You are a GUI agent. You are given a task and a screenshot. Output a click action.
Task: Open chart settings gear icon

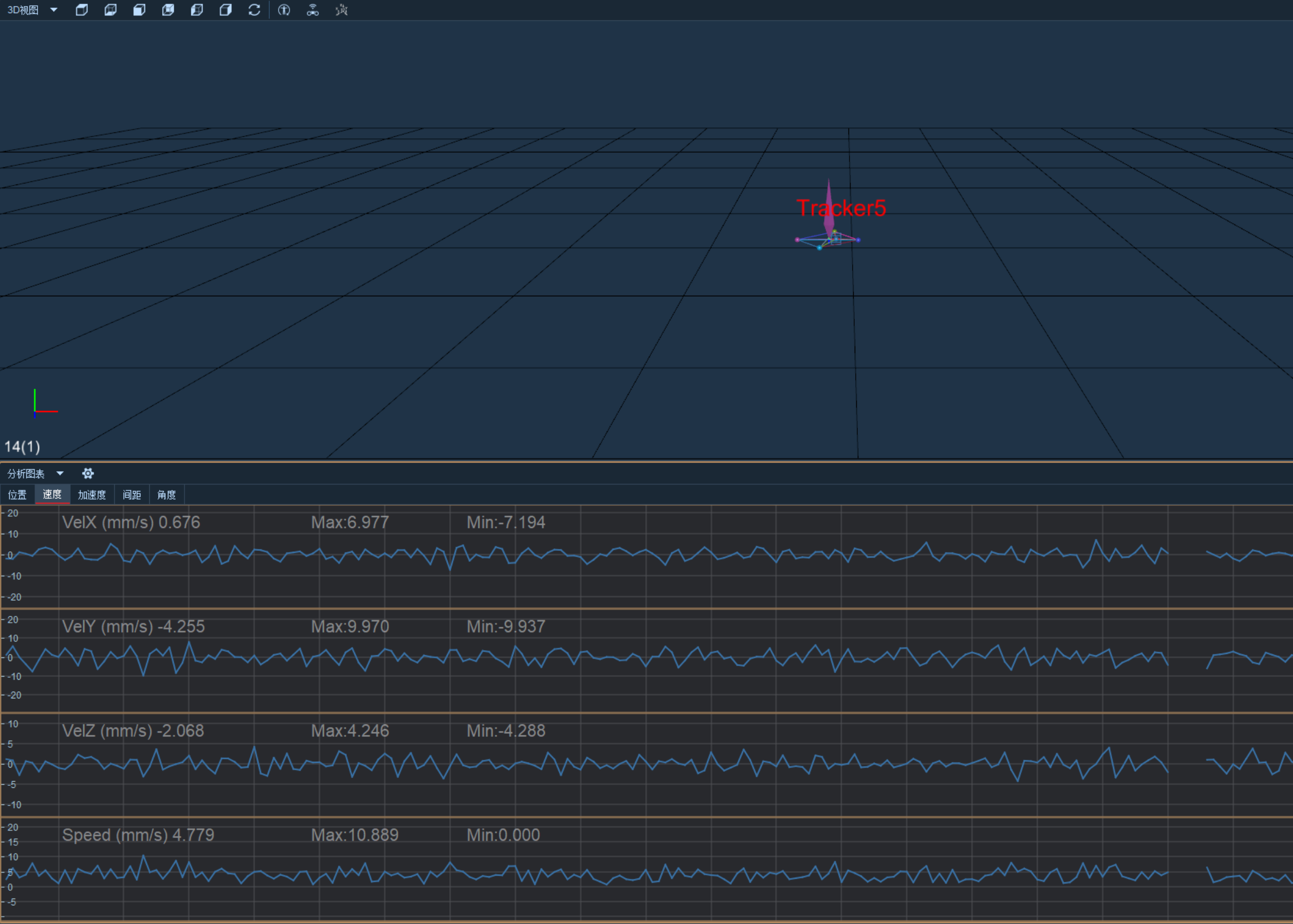click(x=88, y=473)
